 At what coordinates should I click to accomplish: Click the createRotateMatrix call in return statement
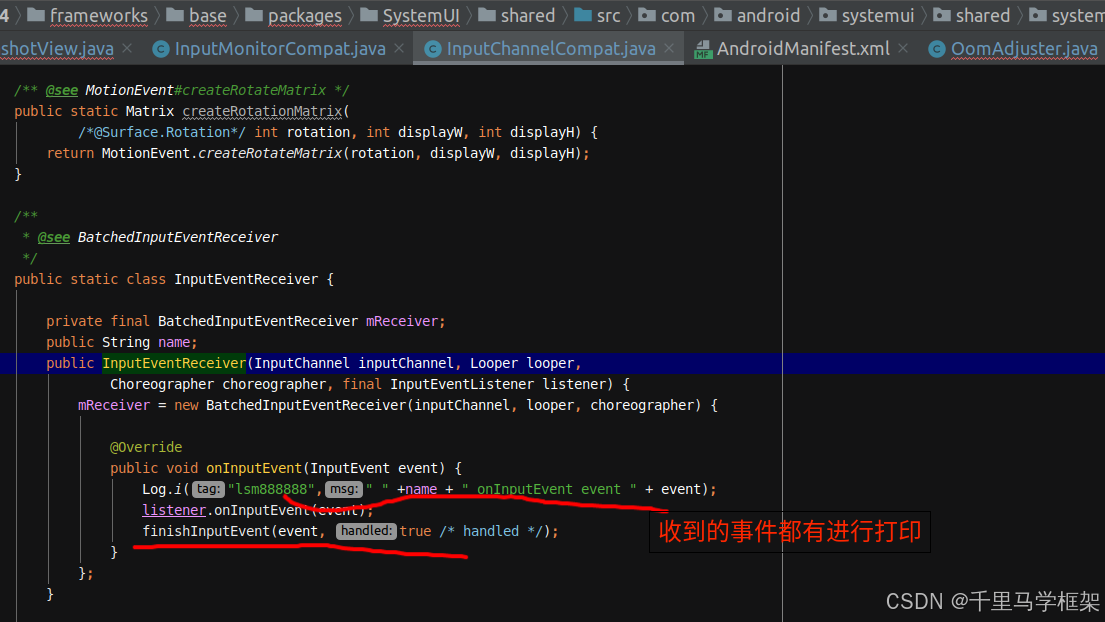pos(270,154)
